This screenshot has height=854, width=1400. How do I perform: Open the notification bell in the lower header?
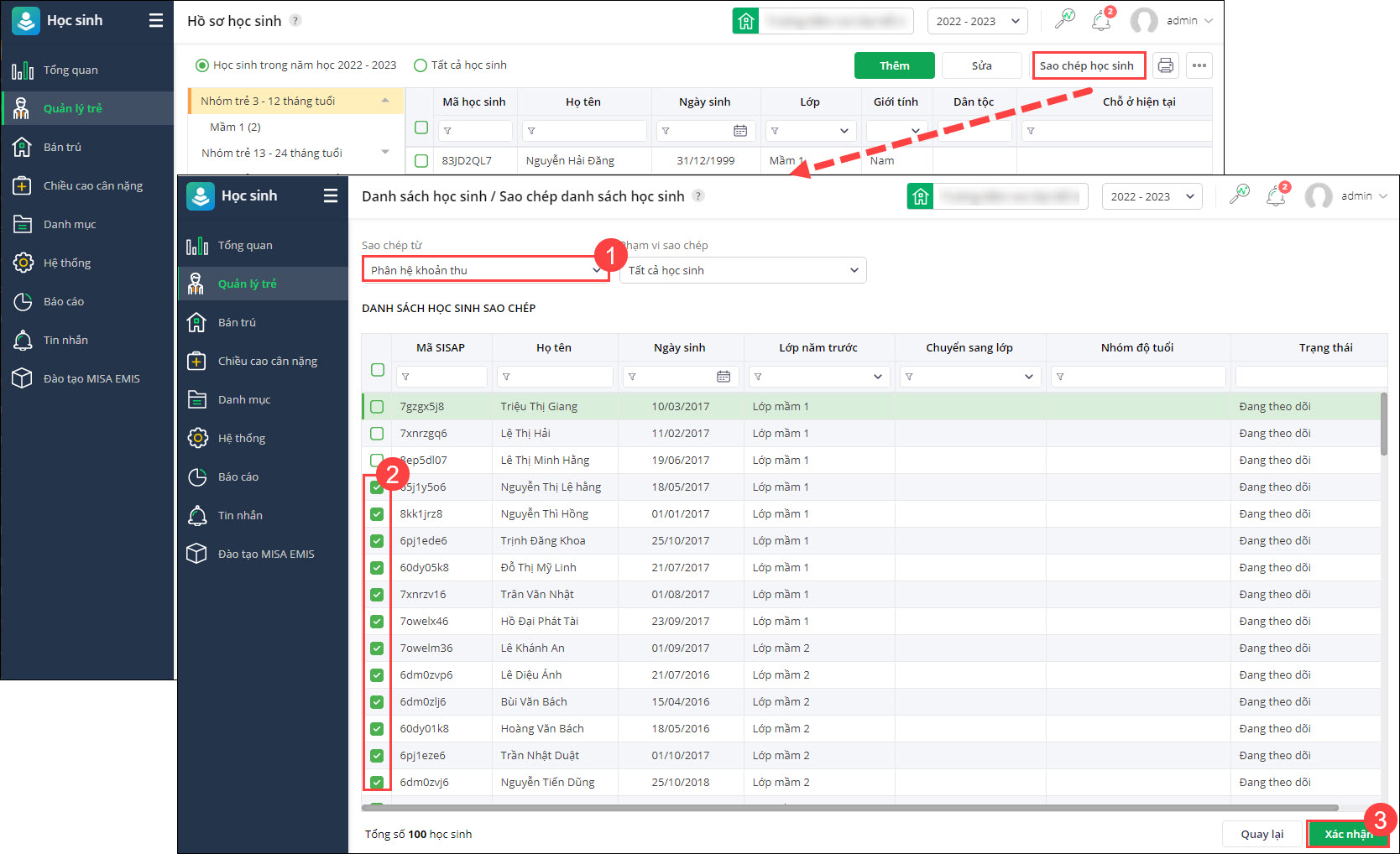[x=1276, y=196]
